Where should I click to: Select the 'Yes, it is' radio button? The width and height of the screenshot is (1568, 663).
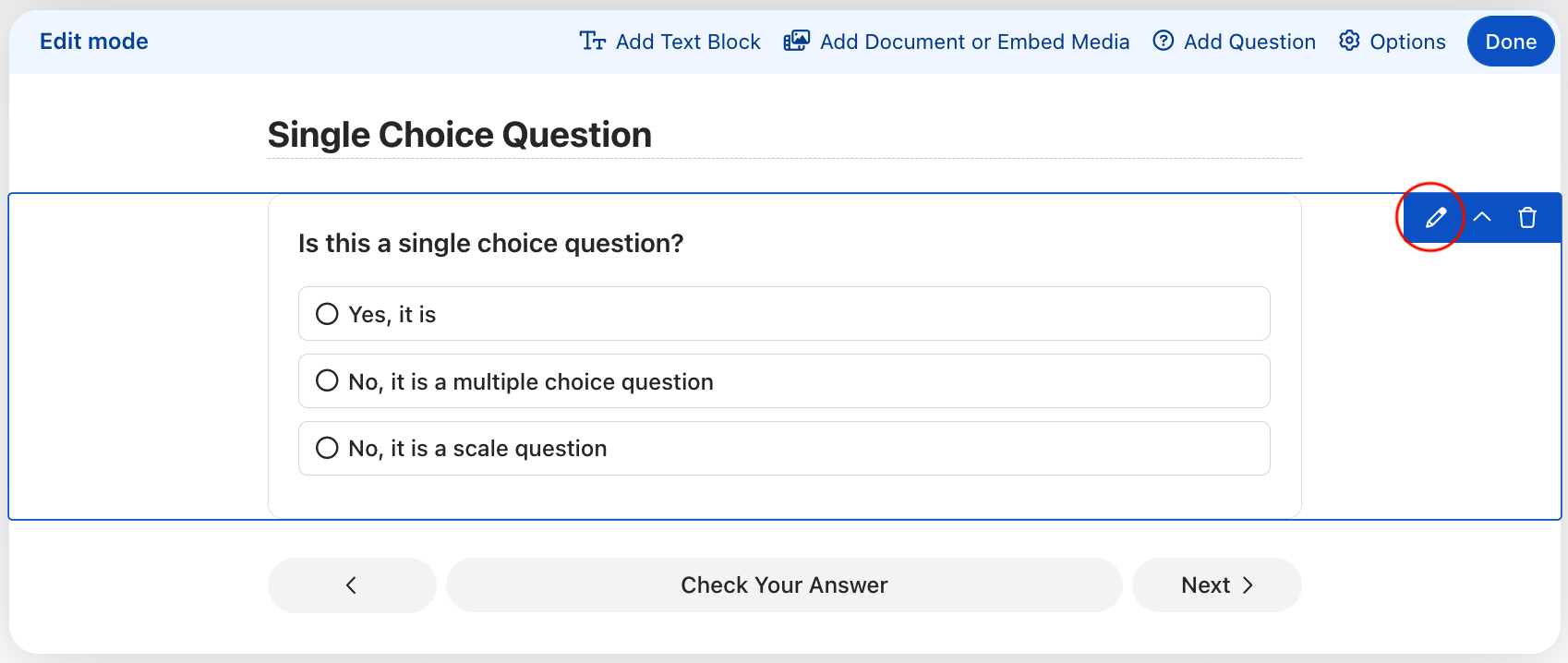click(x=327, y=314)
